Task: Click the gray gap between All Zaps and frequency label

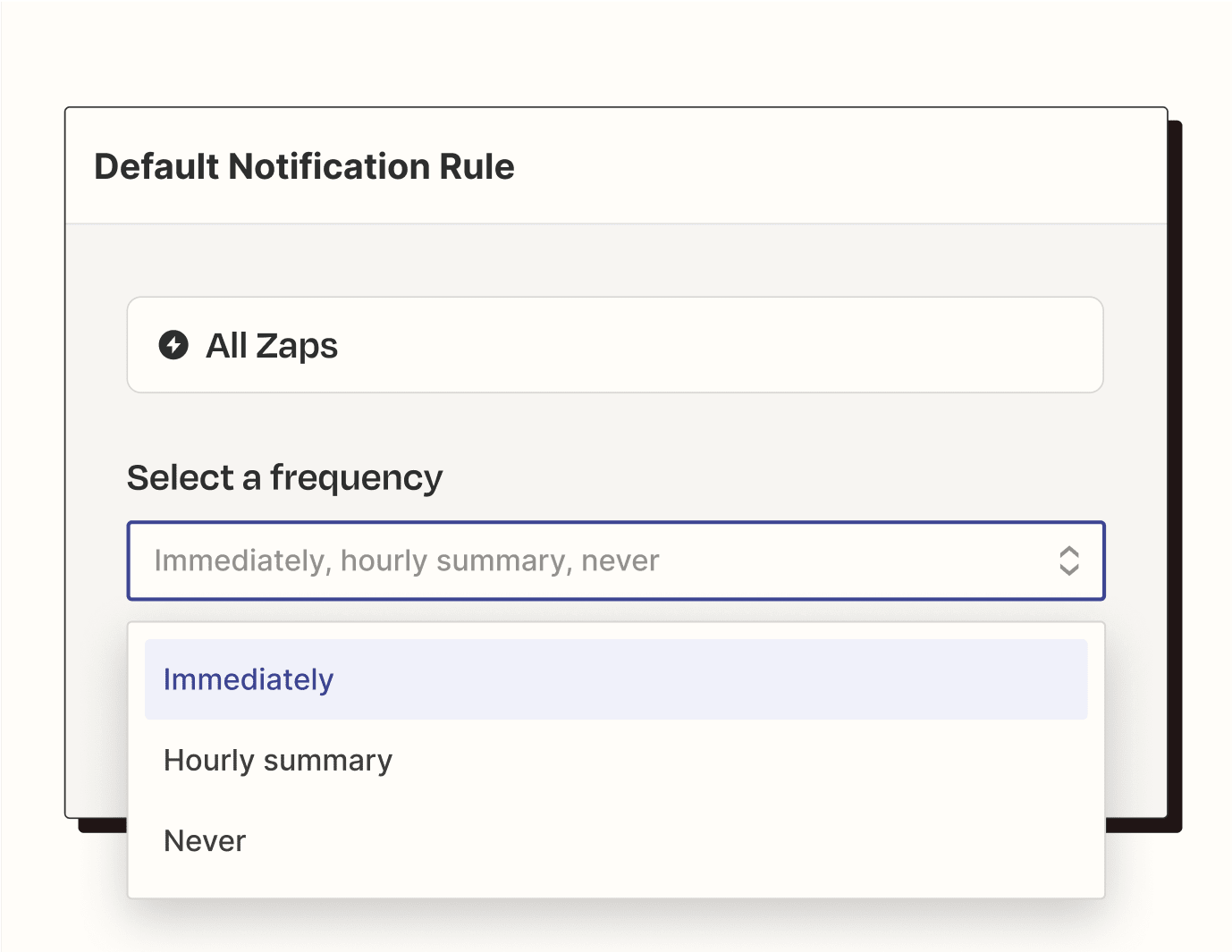Action: coord(615,425)
